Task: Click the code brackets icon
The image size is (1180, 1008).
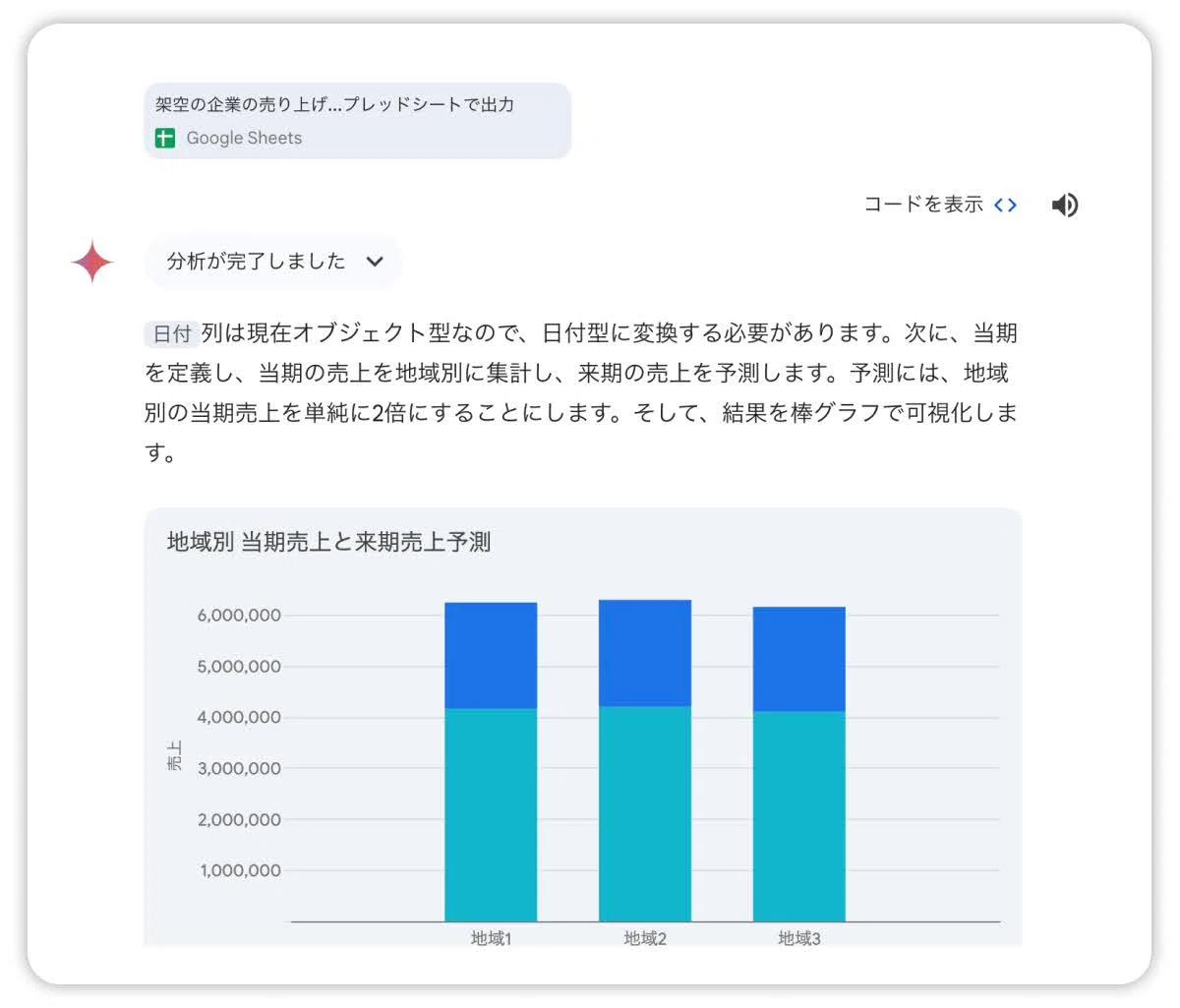Action: point(1005,205)
